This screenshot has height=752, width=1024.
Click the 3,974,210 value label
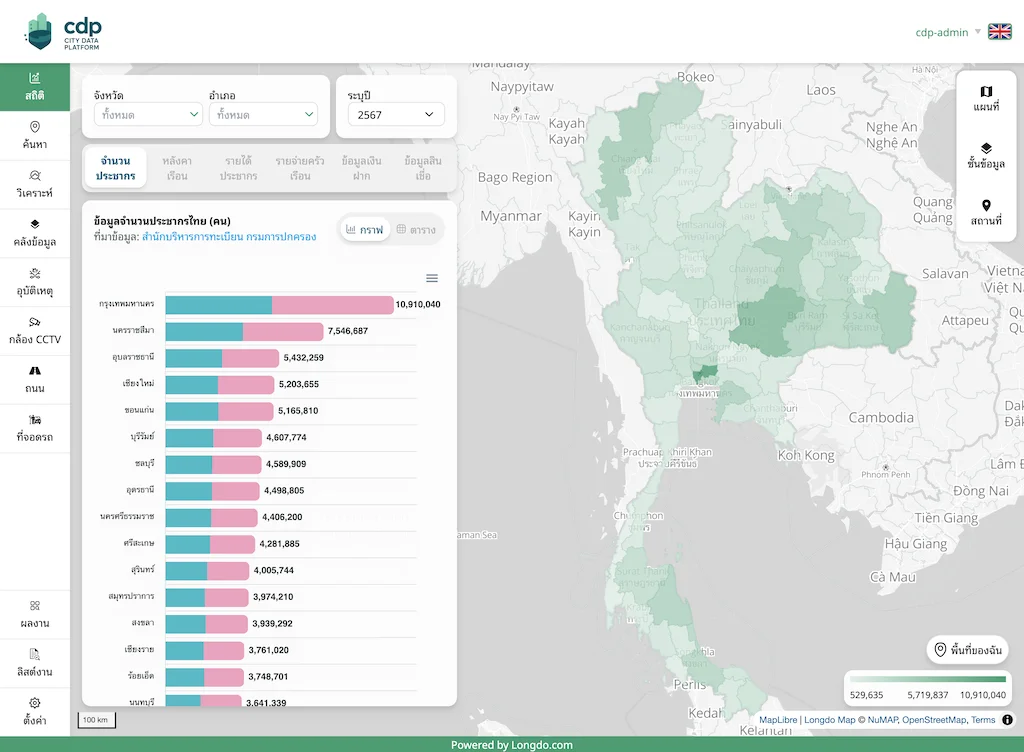[273, 597]
